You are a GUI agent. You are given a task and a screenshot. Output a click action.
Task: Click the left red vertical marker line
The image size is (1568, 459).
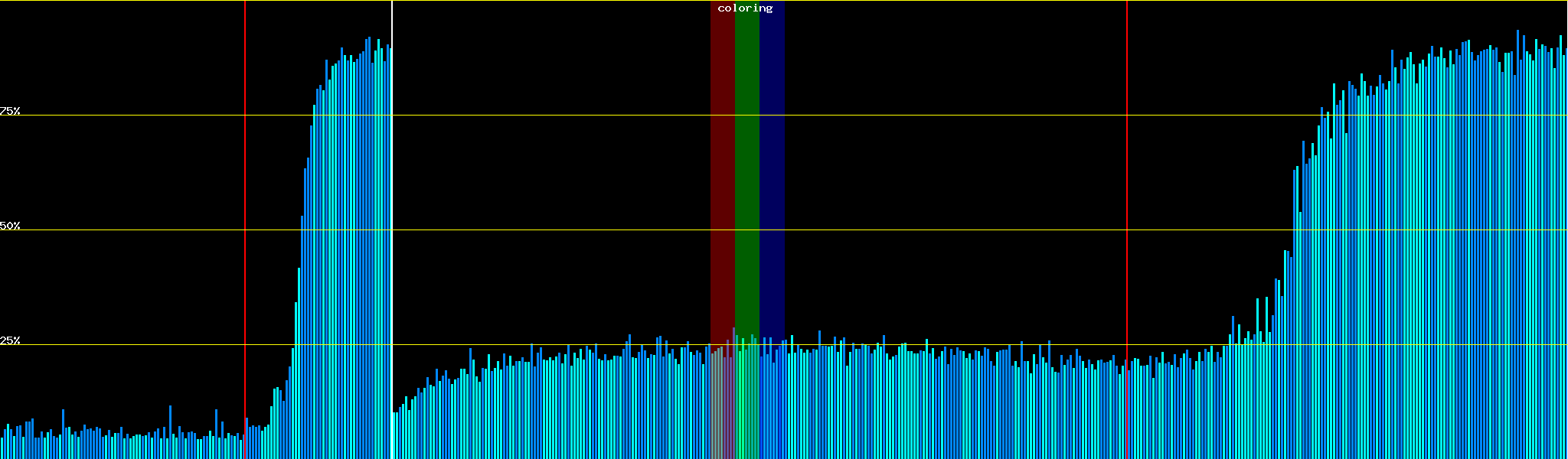pos(245,191)
